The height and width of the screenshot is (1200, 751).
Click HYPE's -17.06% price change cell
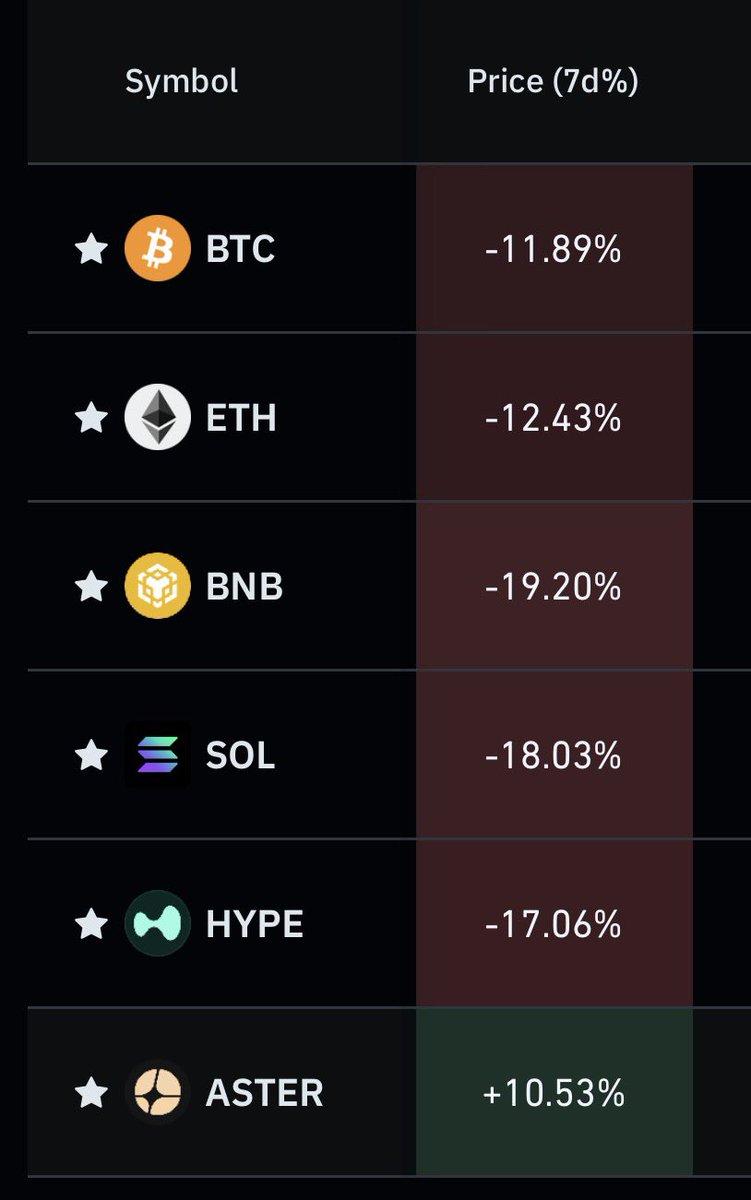[x=554, y=924]
